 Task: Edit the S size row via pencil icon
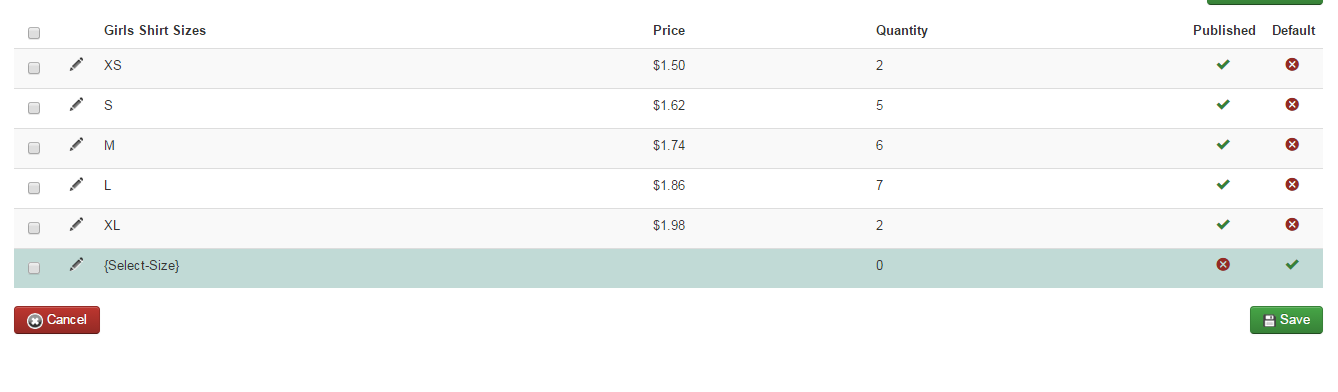click(x=76, y=104)
